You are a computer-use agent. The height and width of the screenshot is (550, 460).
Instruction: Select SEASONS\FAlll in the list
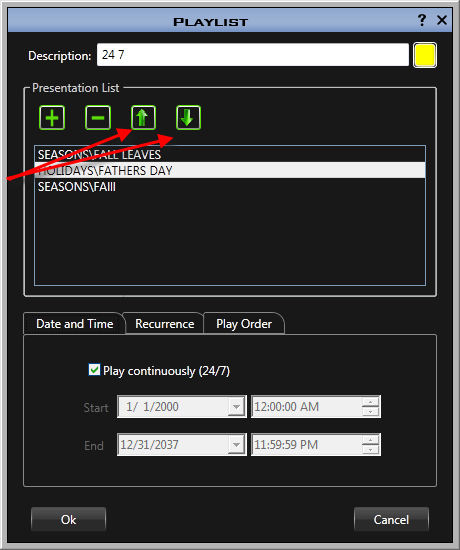click(230, 187)
